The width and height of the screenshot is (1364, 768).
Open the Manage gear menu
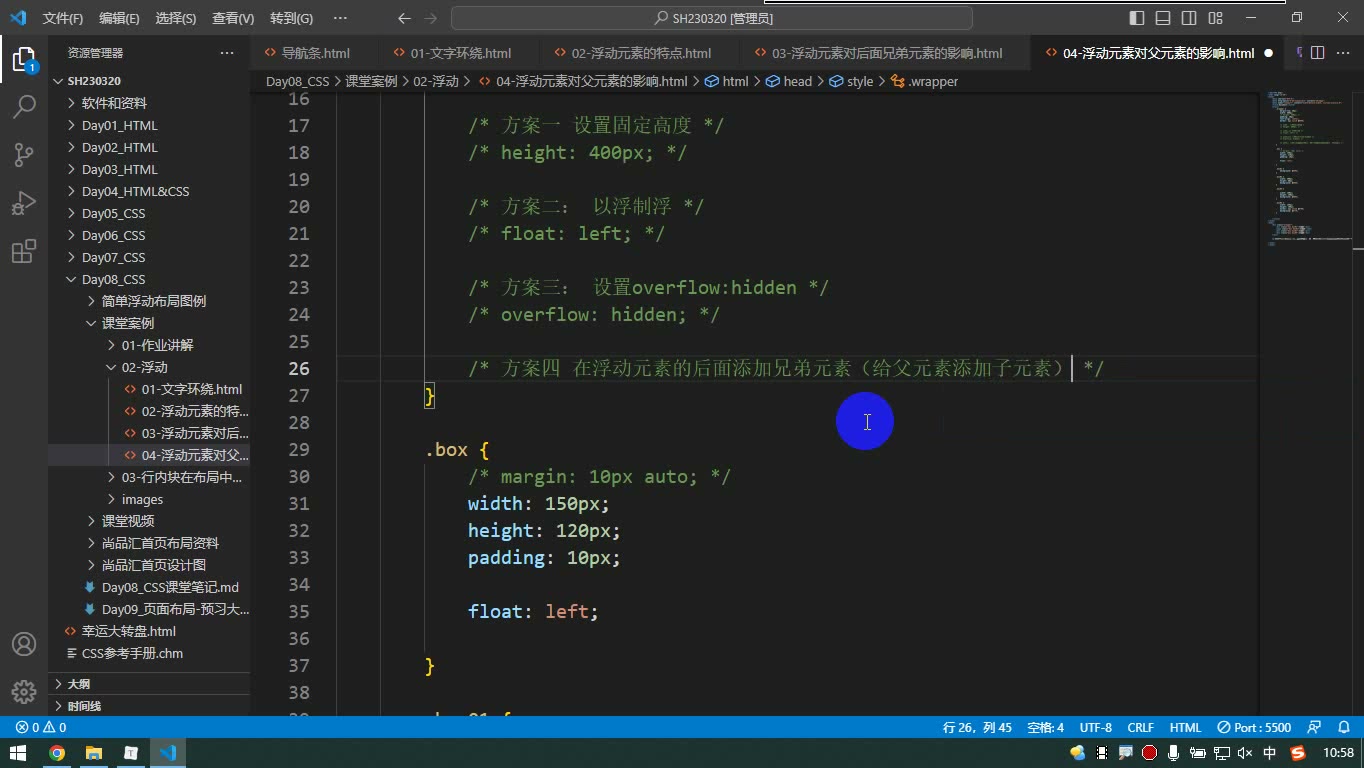coord(24,691)
